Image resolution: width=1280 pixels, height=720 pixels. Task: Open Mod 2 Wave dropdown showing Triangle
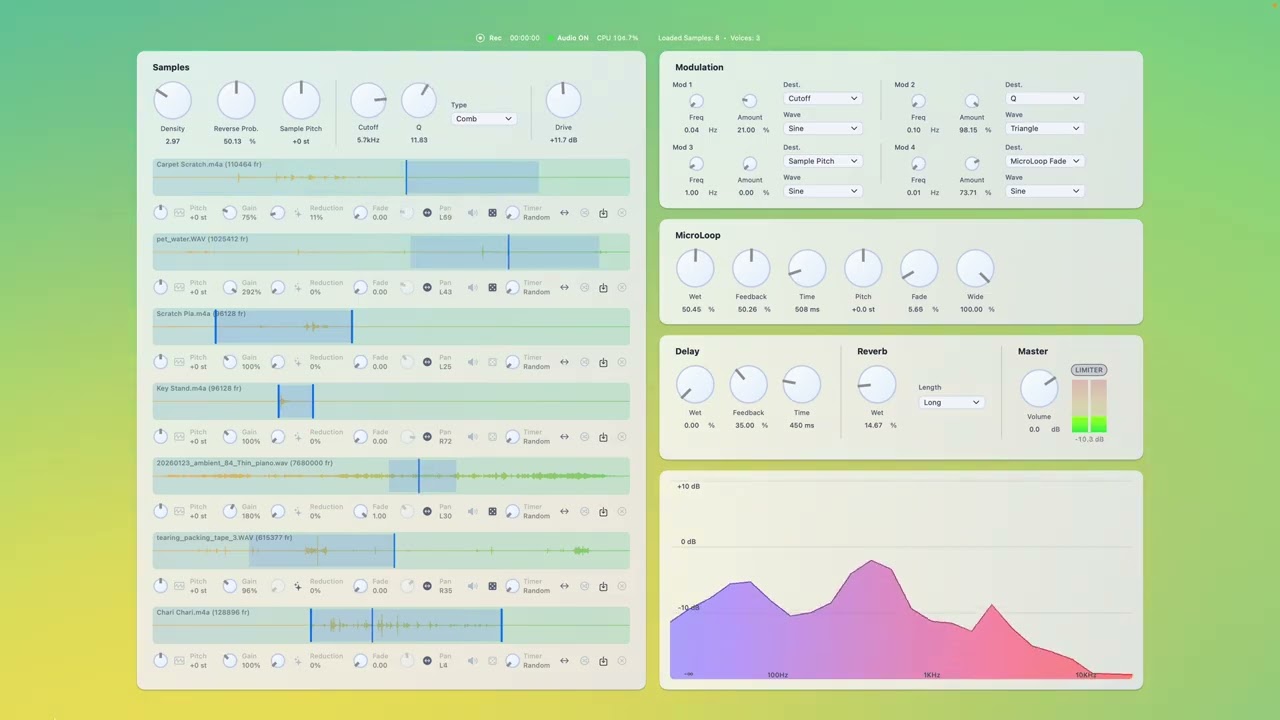[x=1044, y=128]
